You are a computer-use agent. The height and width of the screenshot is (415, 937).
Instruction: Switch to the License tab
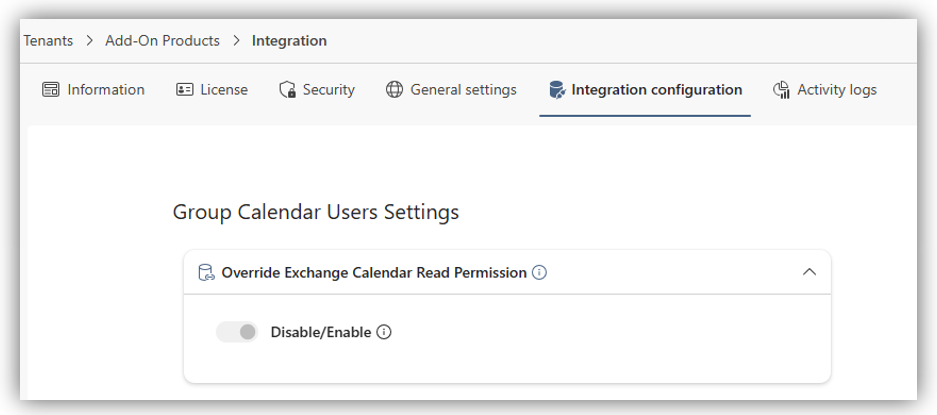click(223, 90)
